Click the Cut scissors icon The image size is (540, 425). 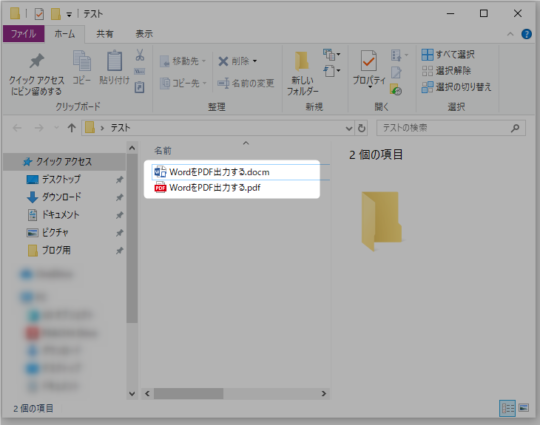pyautogui.click(x=139, y=55)
